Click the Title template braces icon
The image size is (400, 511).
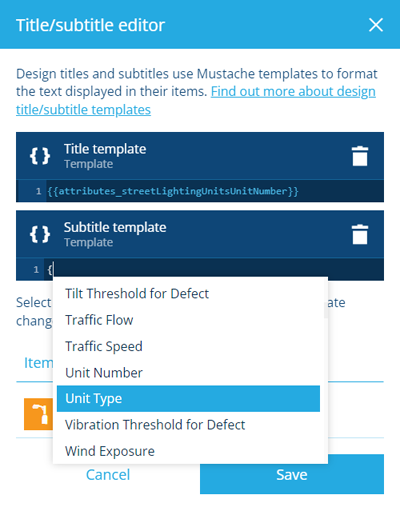pos(40,156)
